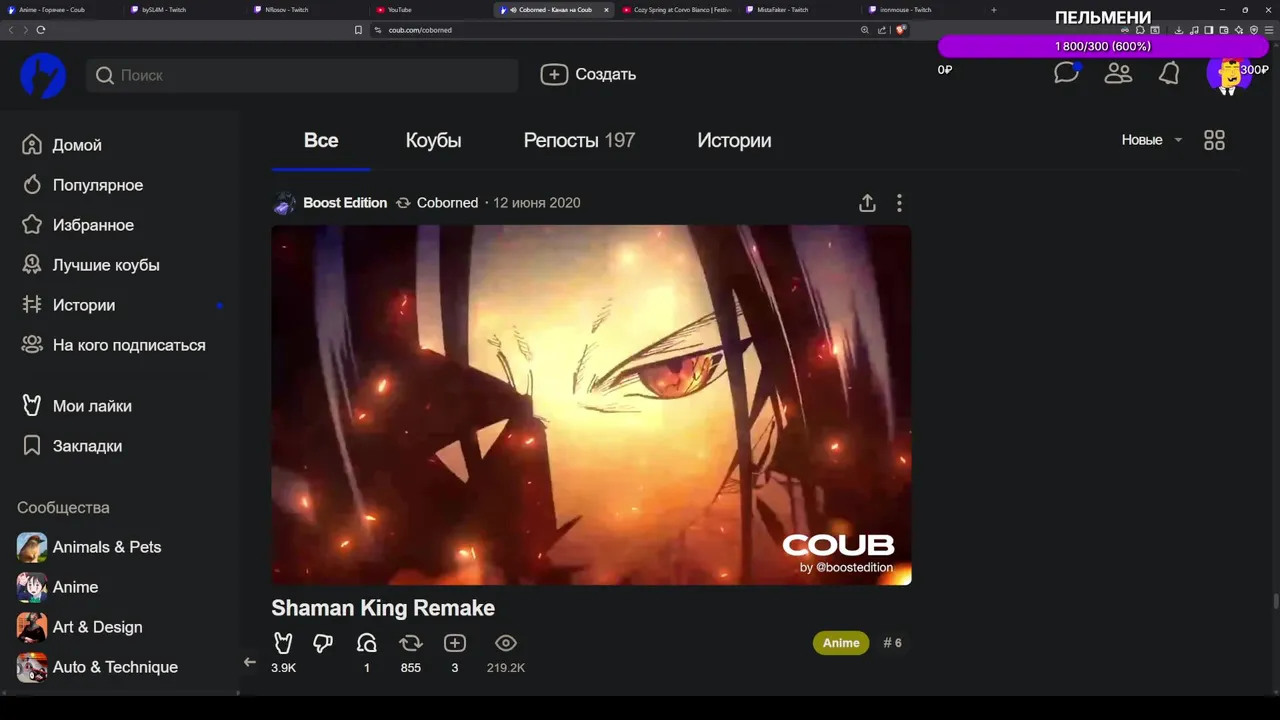
Task: Click the zoom magnifier in address bar
Action: click(865, 30)
